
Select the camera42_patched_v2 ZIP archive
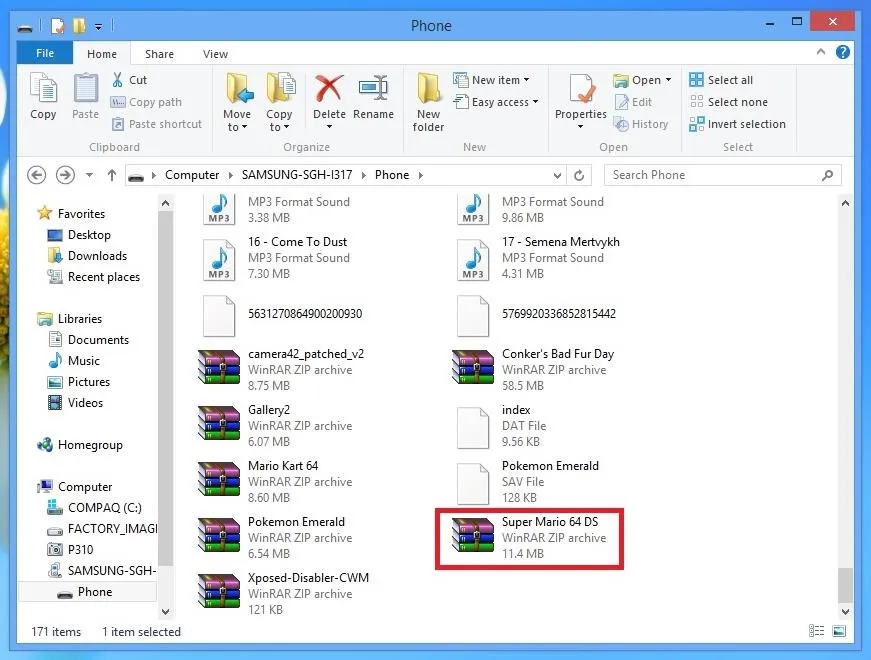click(x=282, y=370)
